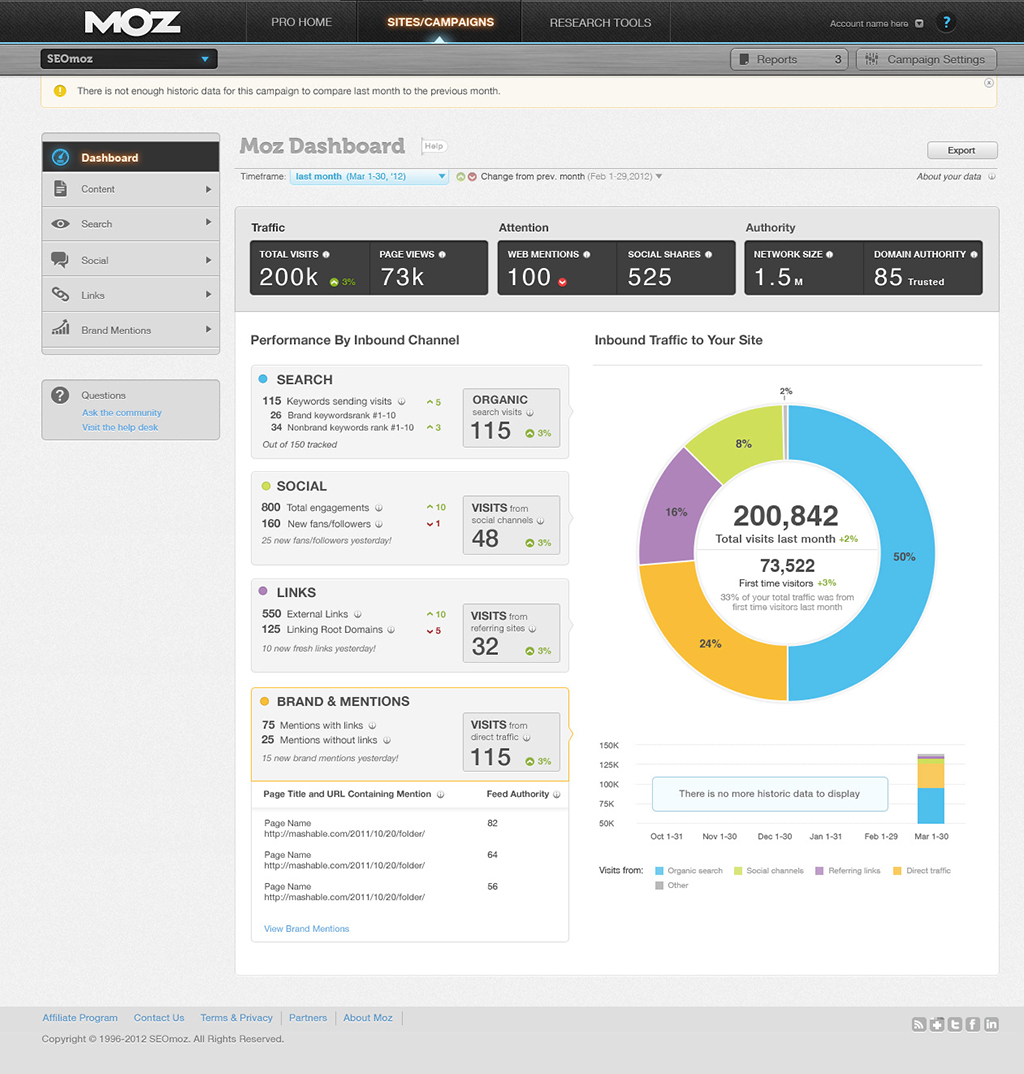Screen dimensions: 1024x1074
Task: Click the info icon next to Domain Authority
Action: coord(974,254)
